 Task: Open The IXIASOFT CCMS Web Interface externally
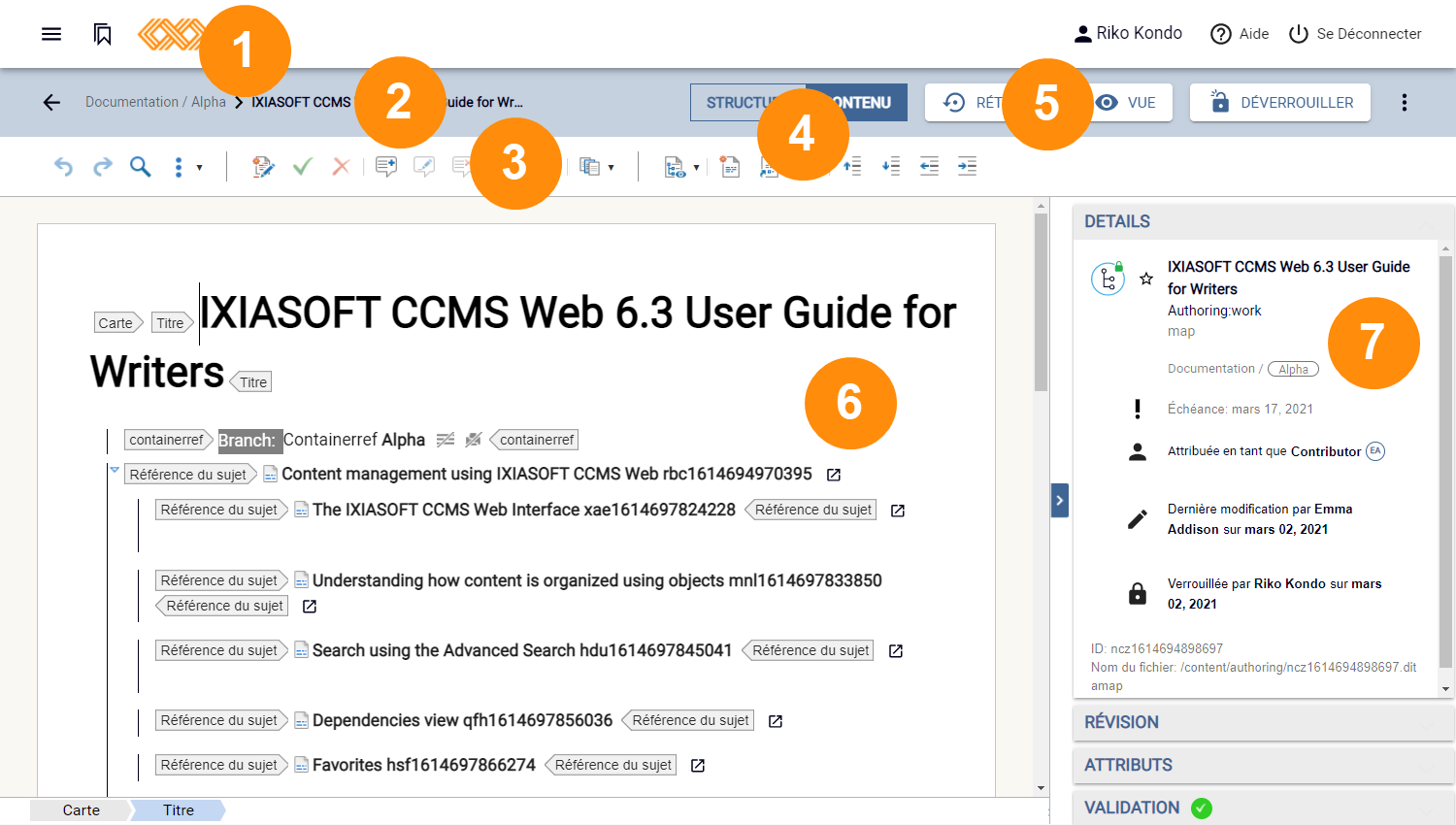pyautogui.click(x=898, y=511)
